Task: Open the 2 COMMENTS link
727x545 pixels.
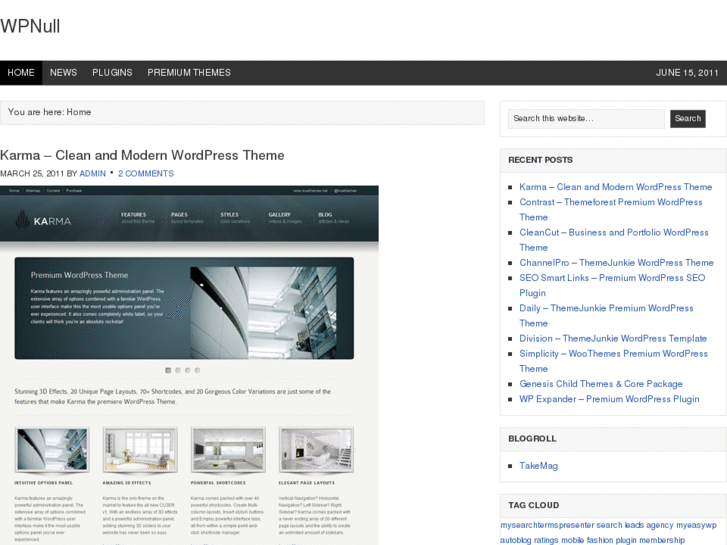Action: pyautogui.click(x=146, y=173)
